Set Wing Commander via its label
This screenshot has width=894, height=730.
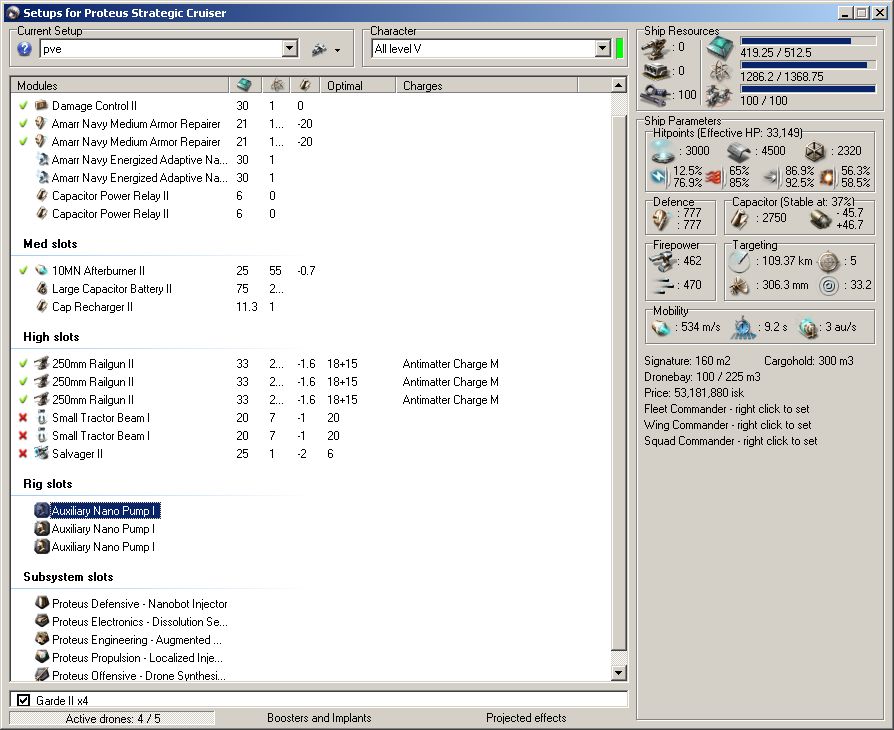click(728, 425)
